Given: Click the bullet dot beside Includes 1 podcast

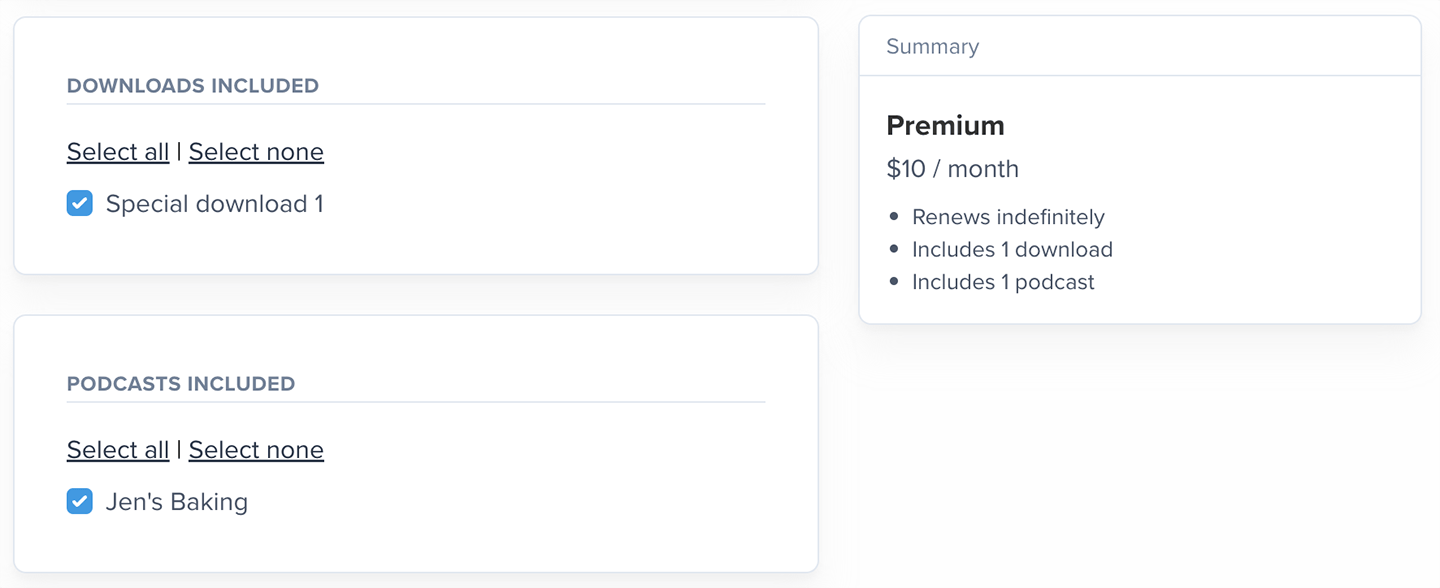Looking at the screenshot, I should (894, 282).
